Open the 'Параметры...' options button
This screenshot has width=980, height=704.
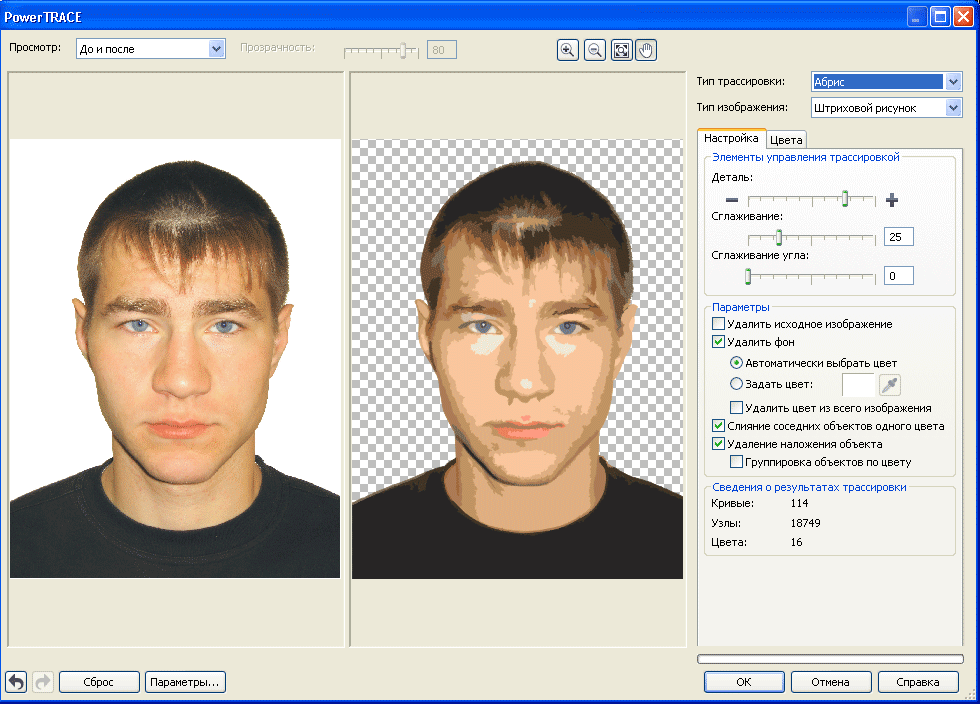pyautogui.click(x=185, y=682)
